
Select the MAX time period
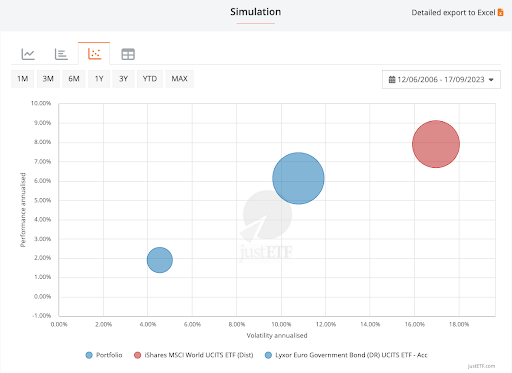coord(180,79)
